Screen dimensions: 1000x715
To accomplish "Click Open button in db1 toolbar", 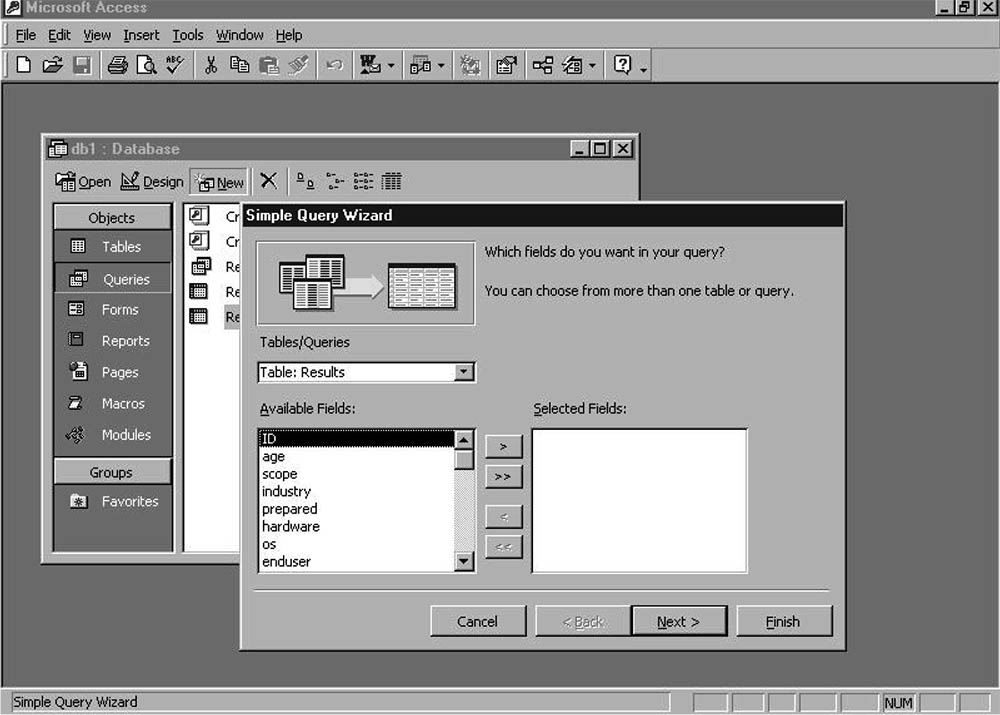I will [83, 182].
